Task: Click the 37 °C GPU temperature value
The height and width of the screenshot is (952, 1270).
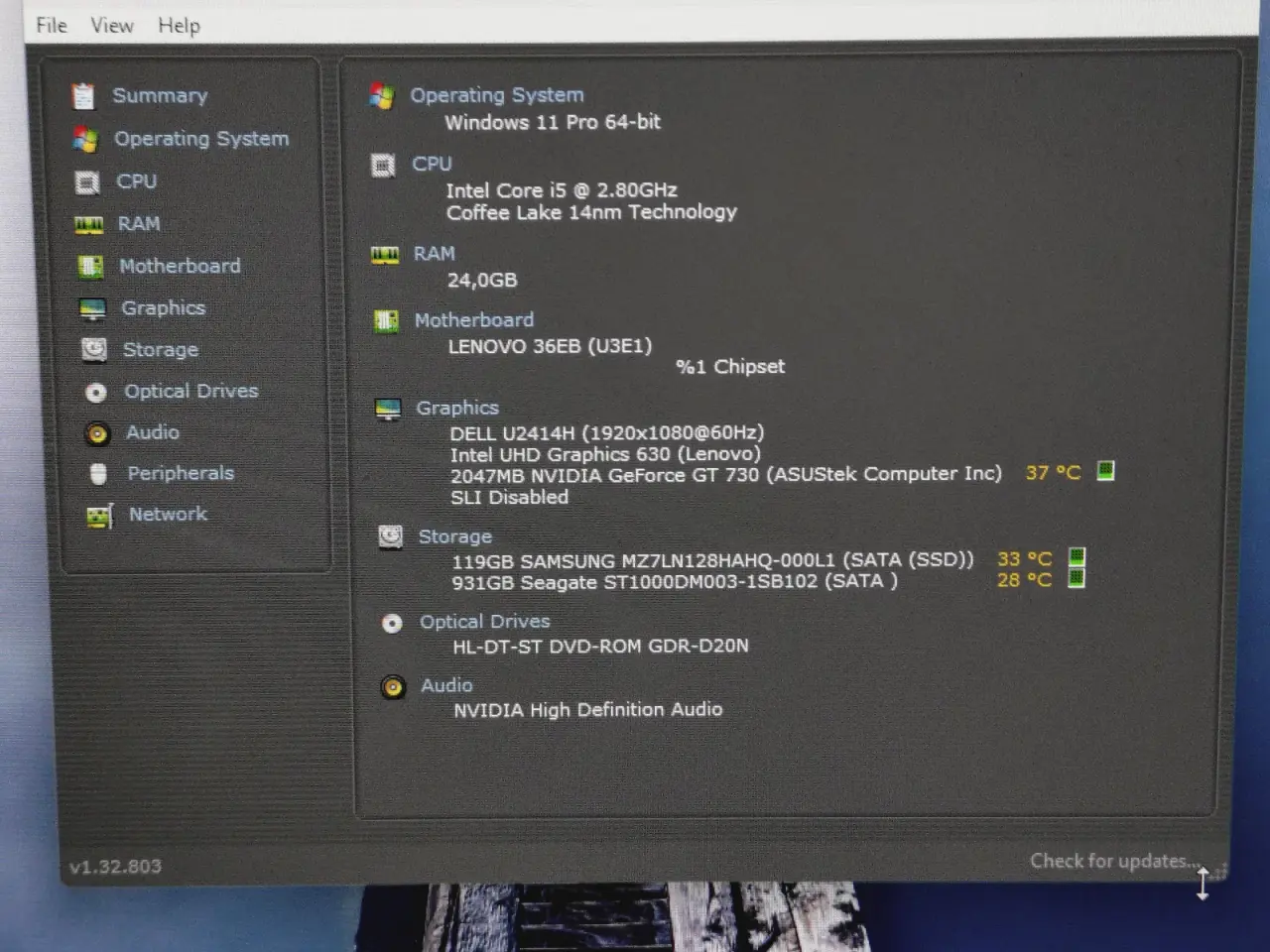Action: coord(1053,473)
